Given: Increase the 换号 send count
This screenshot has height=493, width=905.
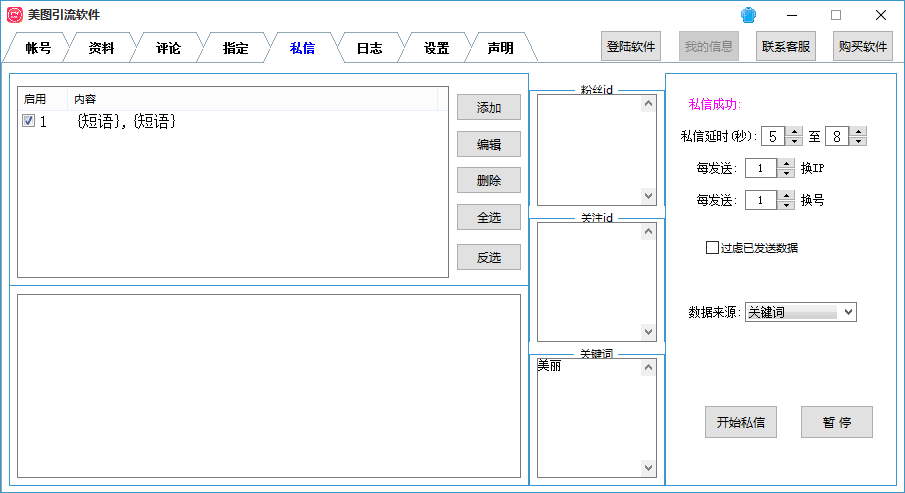Looking at the screenshot, I should (x=786, y=196).
